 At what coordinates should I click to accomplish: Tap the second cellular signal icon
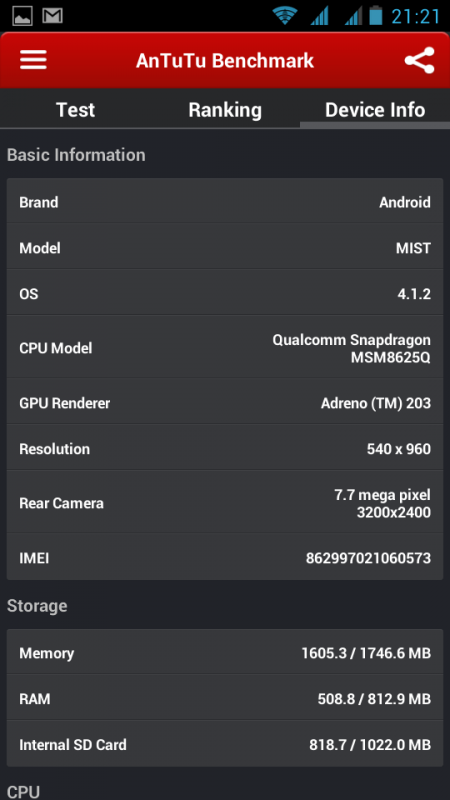(x=353, y=15)
